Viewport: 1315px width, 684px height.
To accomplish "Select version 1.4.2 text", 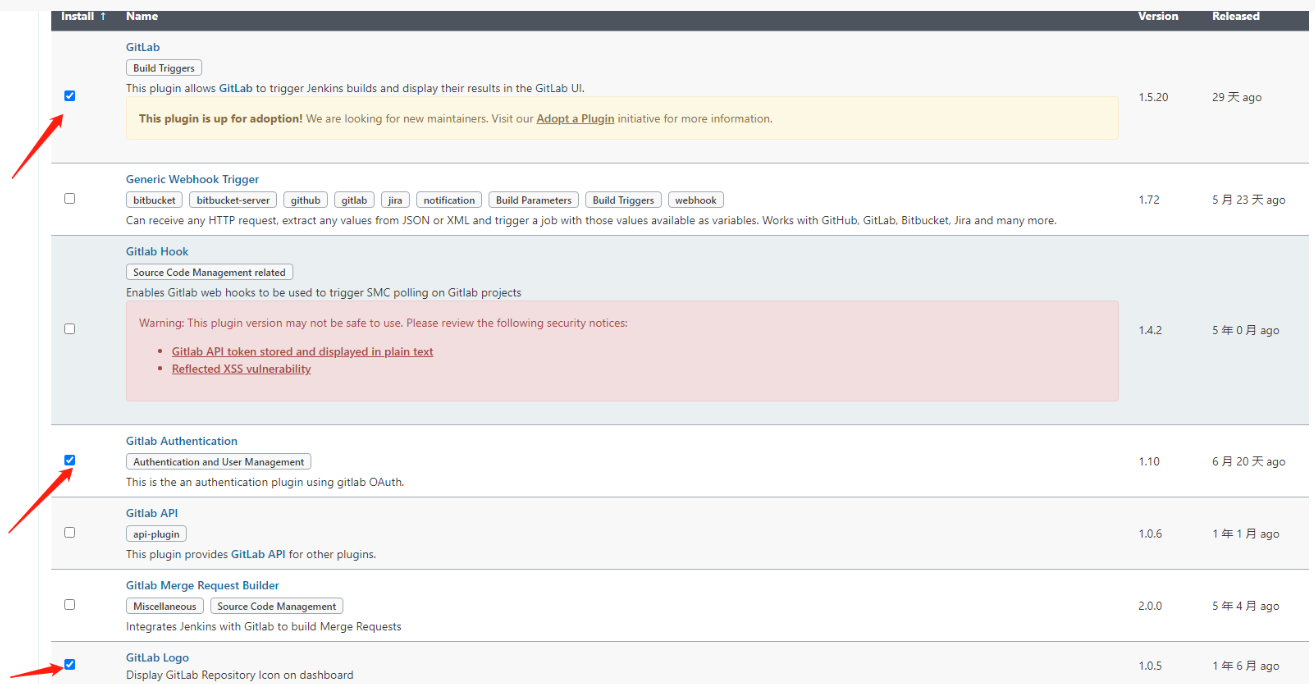I will click(x=1150, y=330).
